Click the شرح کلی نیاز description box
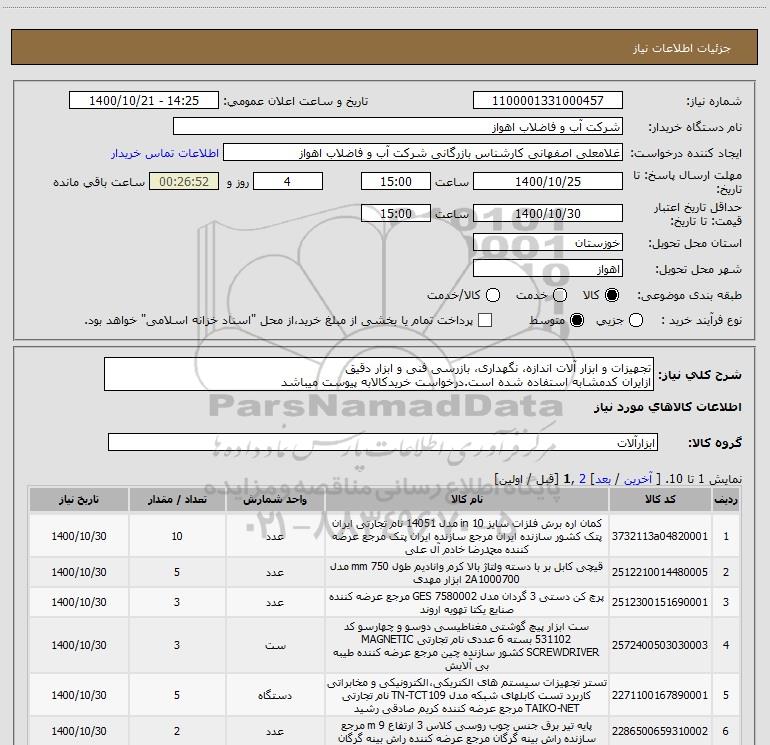The height and width of the screenshot is (745, 770). pyautogui.click(x=379, y=374)
